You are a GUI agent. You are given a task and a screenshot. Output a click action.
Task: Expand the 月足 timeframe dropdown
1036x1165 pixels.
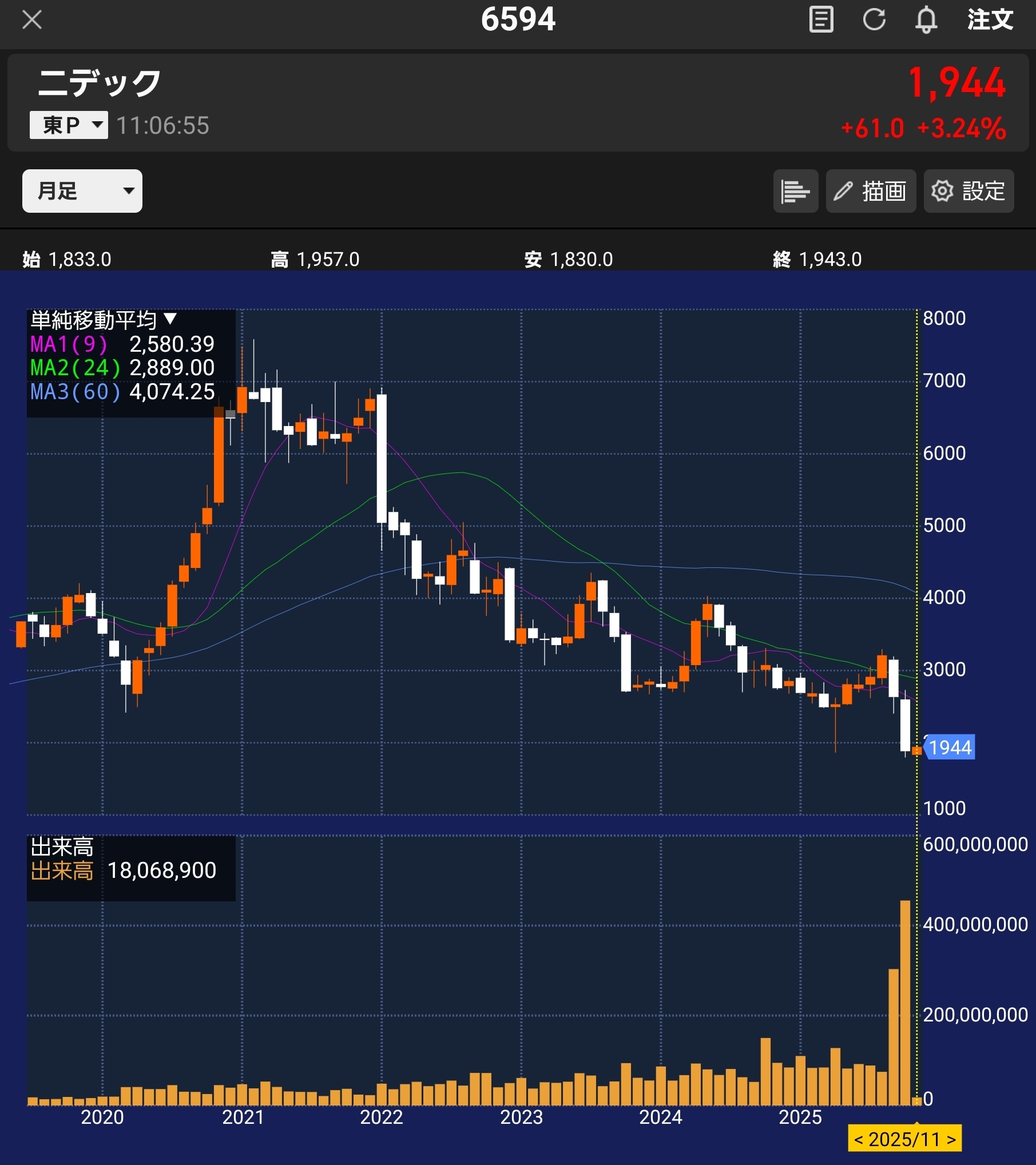pyautogui.click(x=82, y=191)
